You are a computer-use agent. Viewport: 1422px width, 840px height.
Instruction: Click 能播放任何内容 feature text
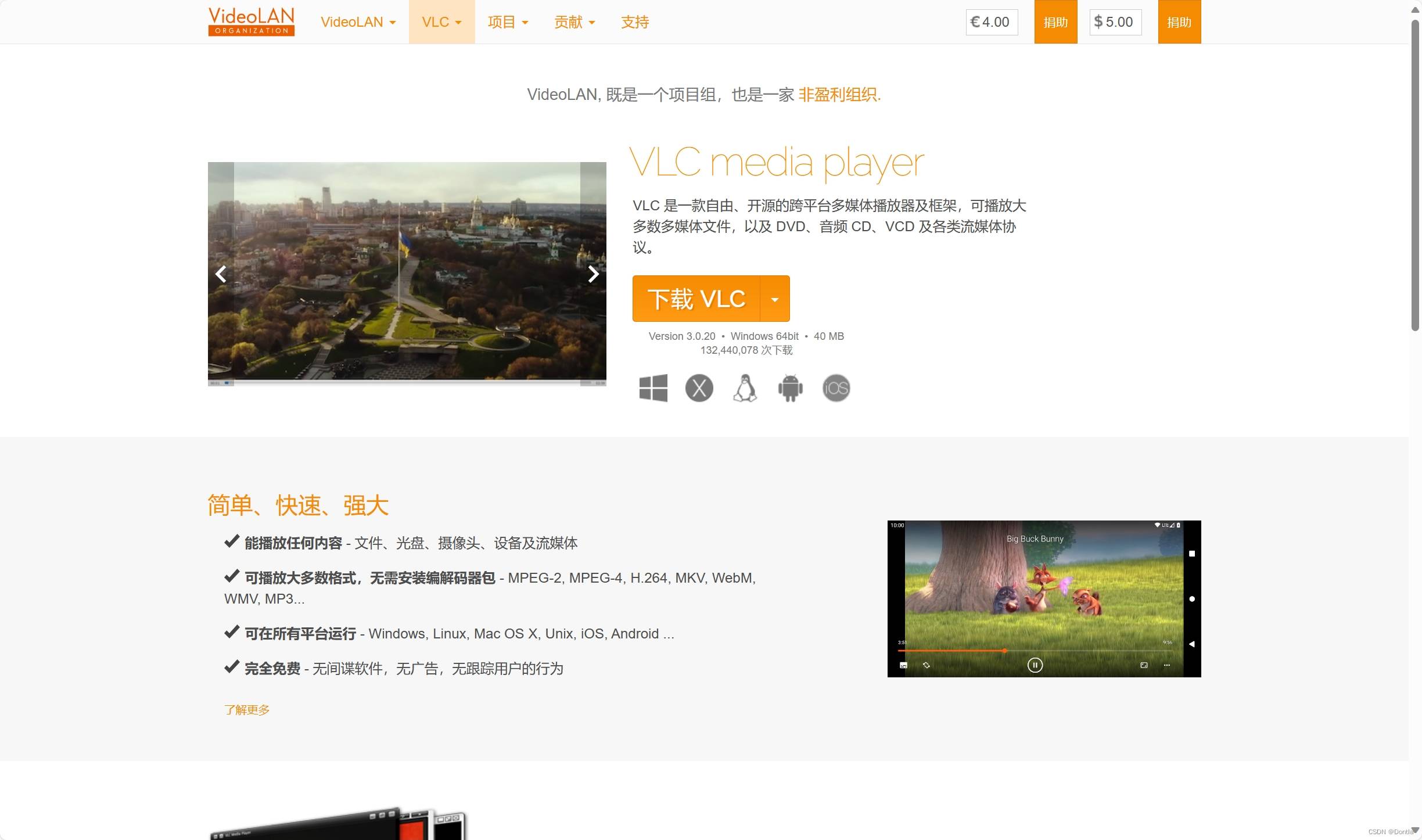click(x=293, y=543)
